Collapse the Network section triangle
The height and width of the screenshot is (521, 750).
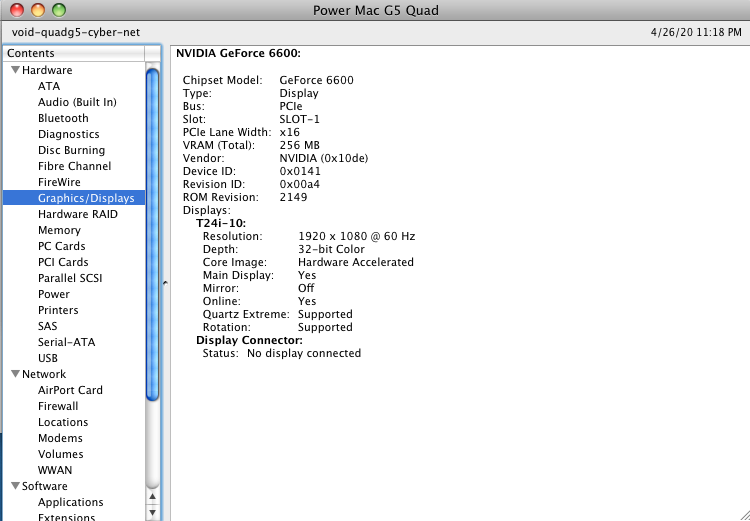click(15, 374)
